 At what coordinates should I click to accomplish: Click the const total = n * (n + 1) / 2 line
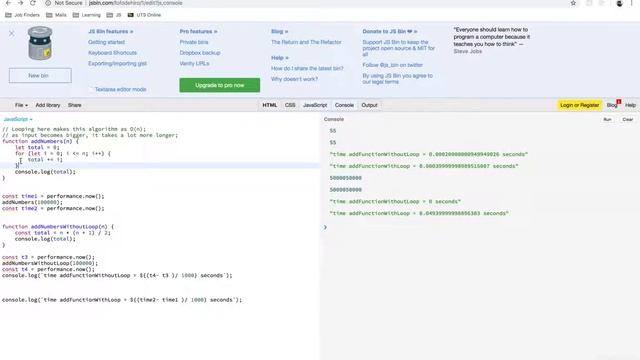[x=62, y=233]
